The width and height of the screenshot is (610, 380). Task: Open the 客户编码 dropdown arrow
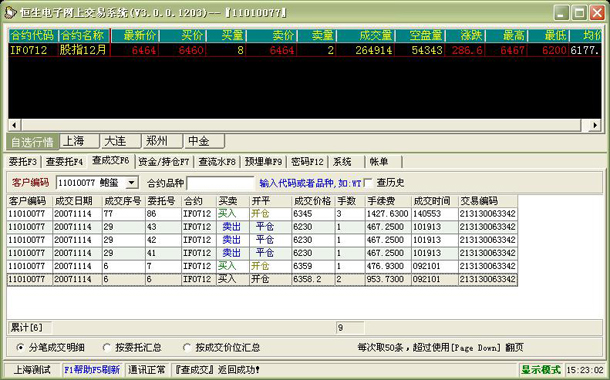(132, 183)
